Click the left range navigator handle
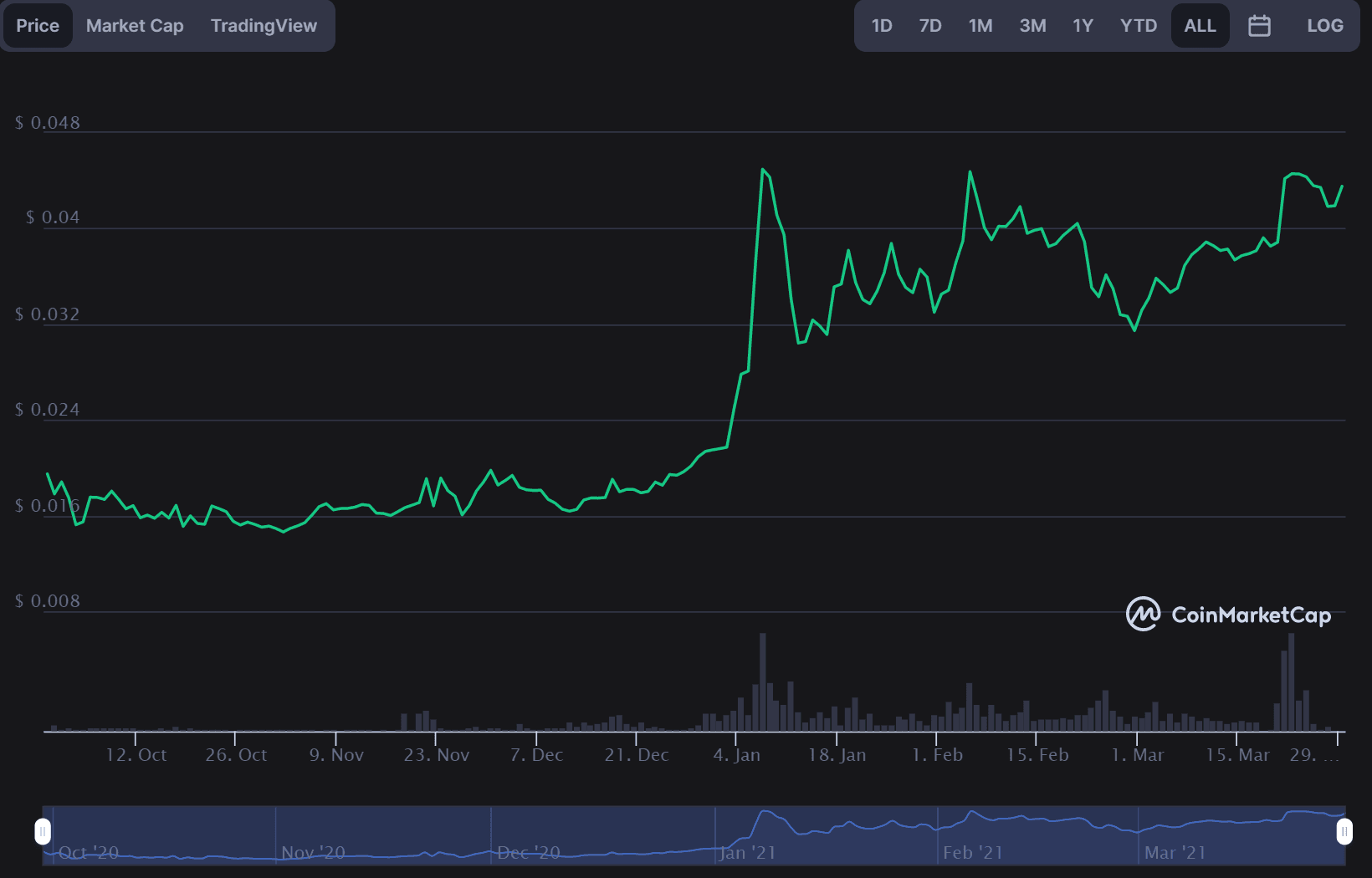The image size is (1372, 878). pyautogui.click(x=43, y=831)
